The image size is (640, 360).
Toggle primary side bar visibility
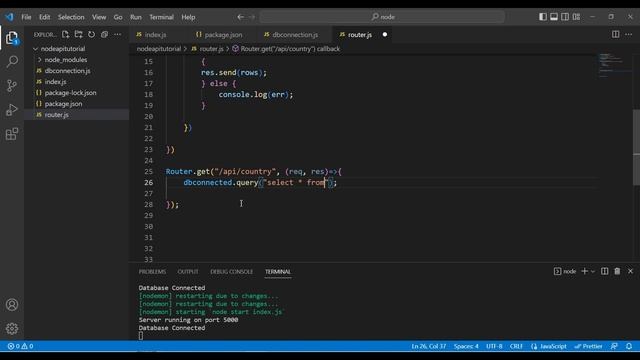tap(542, 17)
